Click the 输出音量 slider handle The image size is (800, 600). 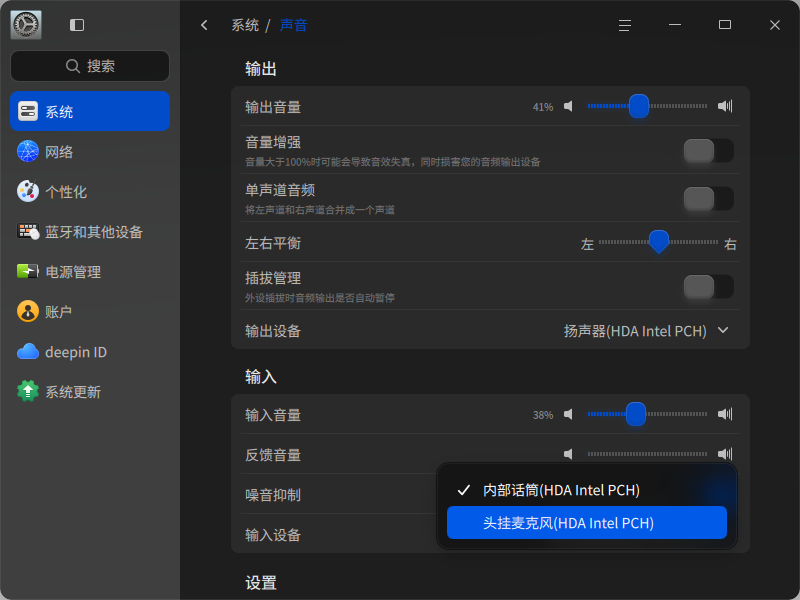[639, 106]
